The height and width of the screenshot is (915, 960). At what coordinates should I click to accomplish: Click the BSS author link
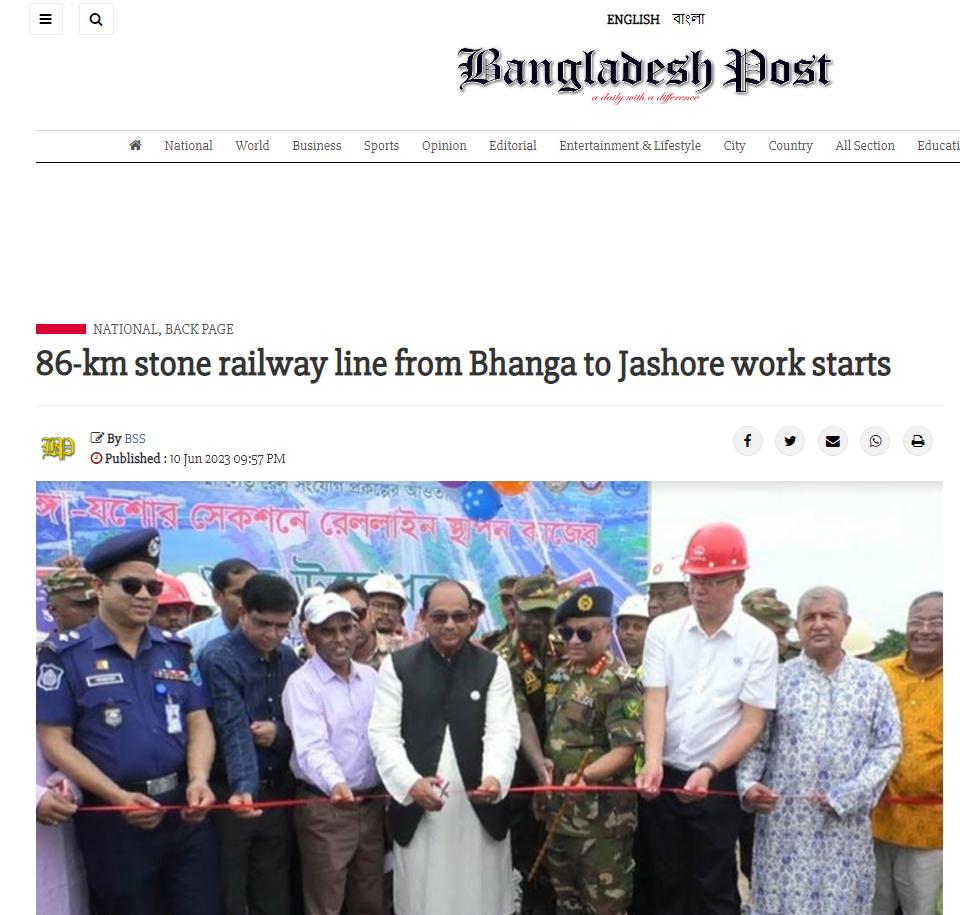(135, 439)
